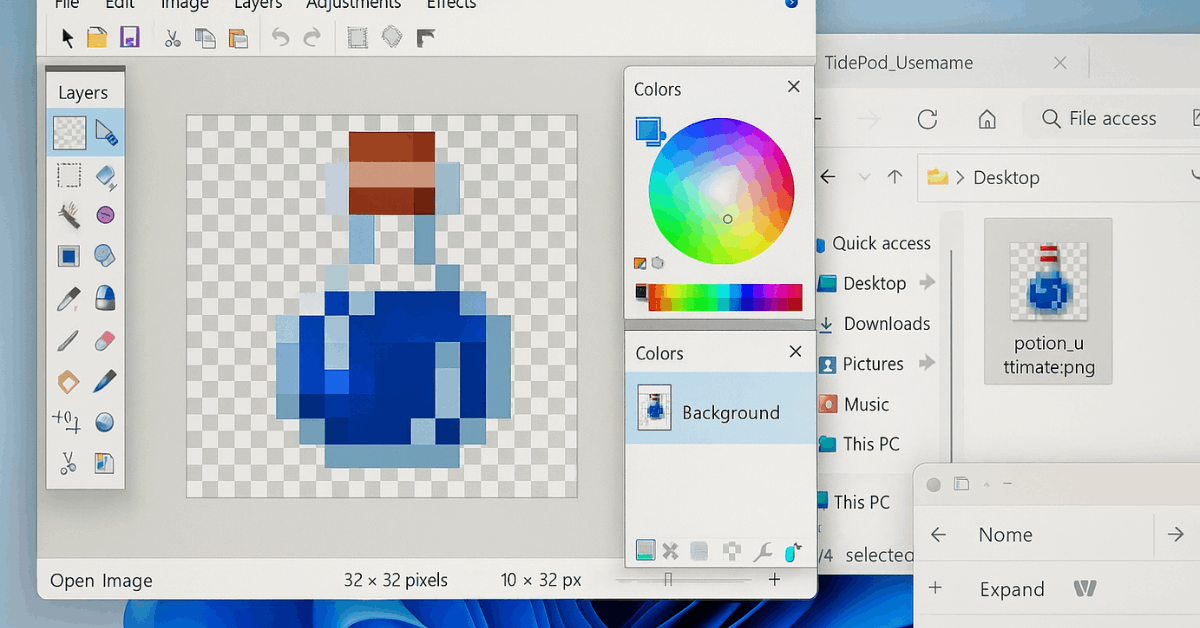Open the Image menu

click(184, 4)
